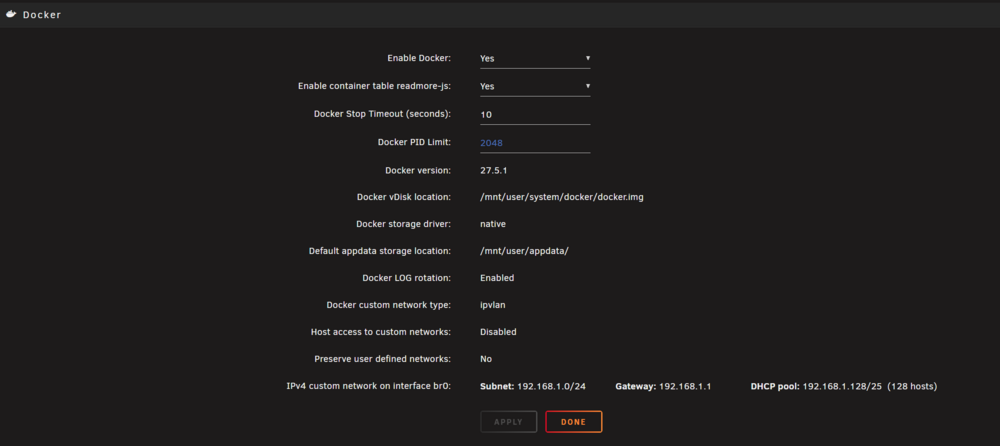Click the LOG rotation value Enabled
The height and width of the screenshot is (446, 1000).
497,278
